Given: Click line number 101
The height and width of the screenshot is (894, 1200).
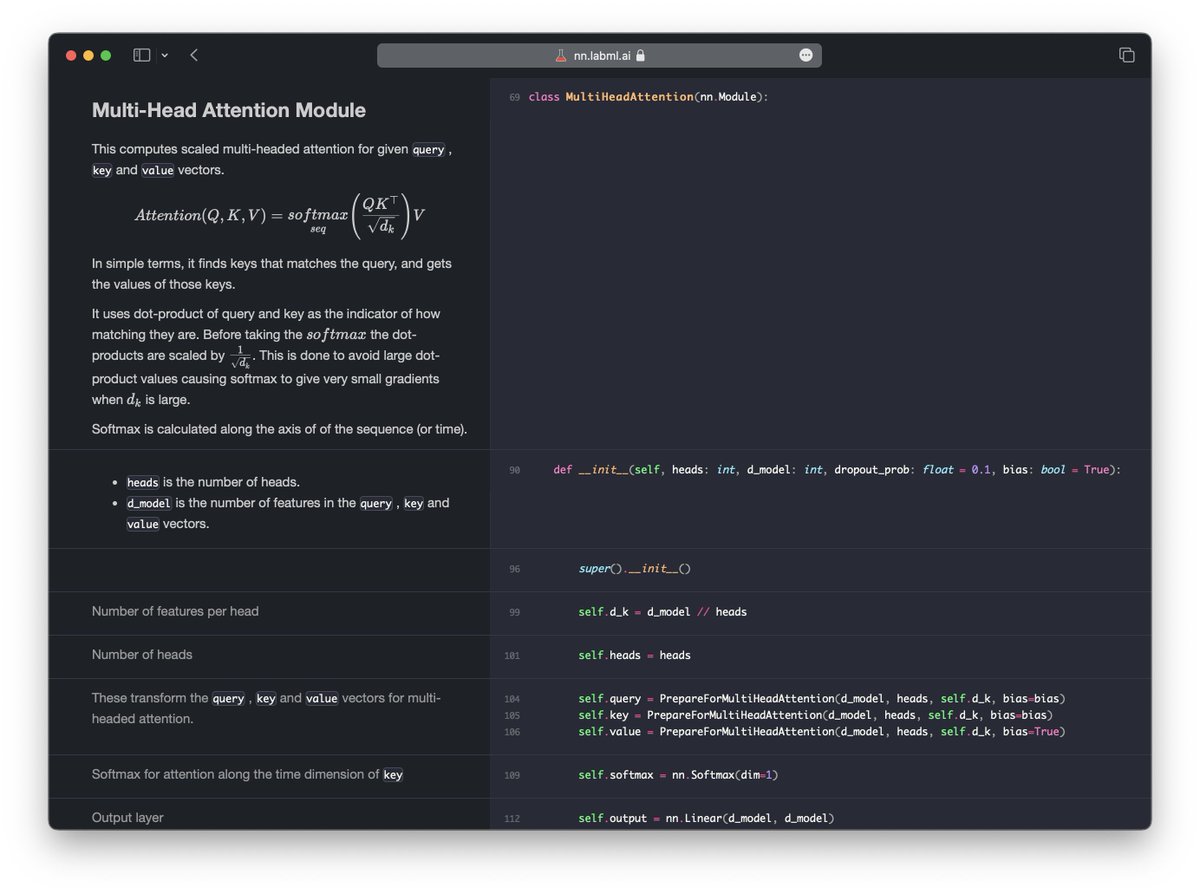Looking at the screenshot, I should pos(513,656).
